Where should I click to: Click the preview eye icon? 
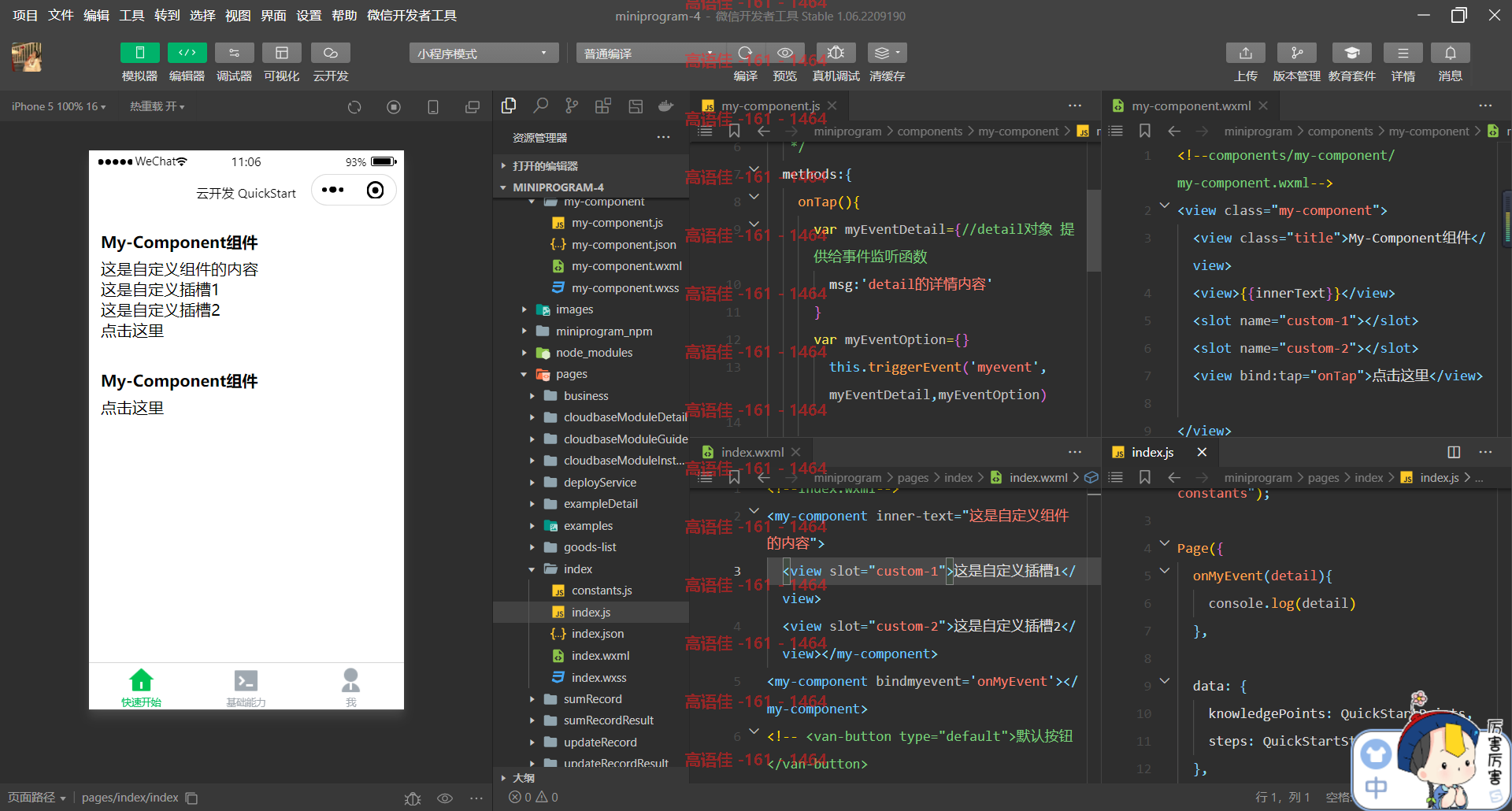click(784, 53)
